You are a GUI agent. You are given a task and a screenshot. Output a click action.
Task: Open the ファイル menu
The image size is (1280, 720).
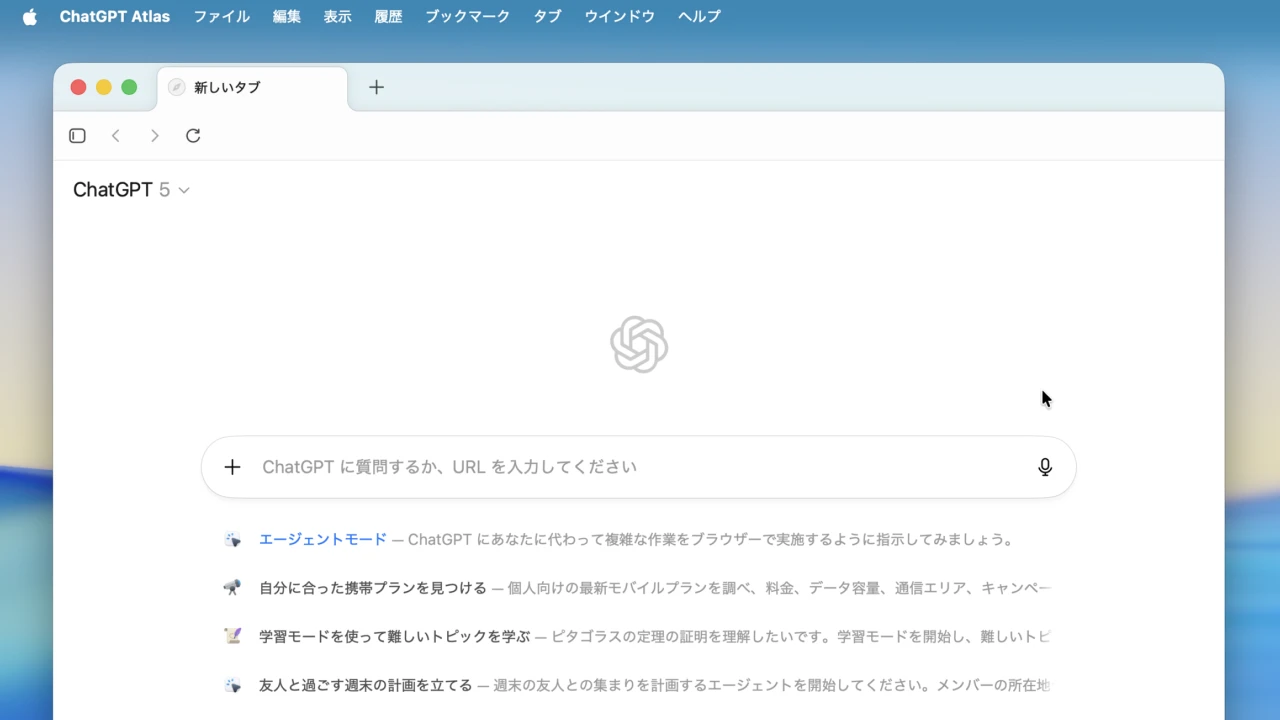tap(221, 17)
